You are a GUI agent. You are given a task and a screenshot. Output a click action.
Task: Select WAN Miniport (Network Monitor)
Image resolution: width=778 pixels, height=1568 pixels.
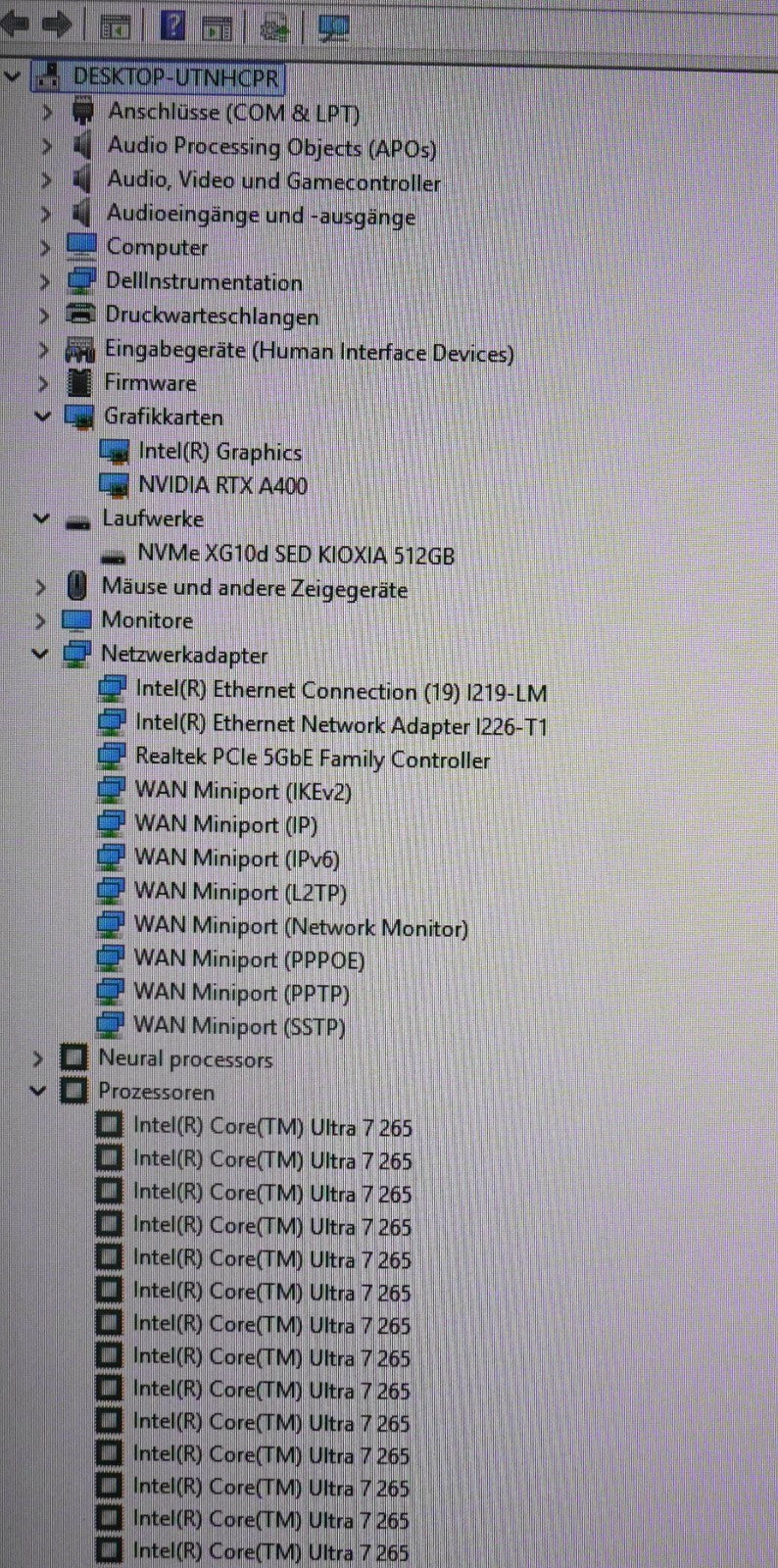[301, 926]
